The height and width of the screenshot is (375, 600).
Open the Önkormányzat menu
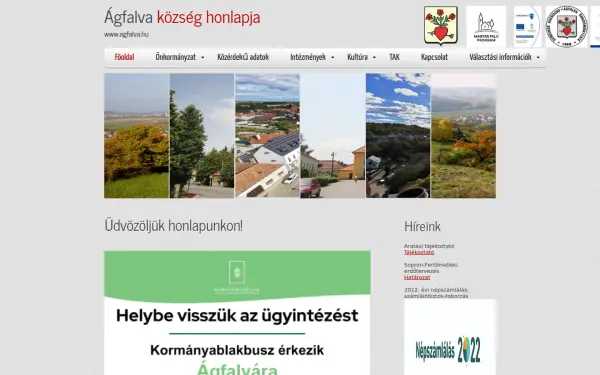[x=176, y=57]
